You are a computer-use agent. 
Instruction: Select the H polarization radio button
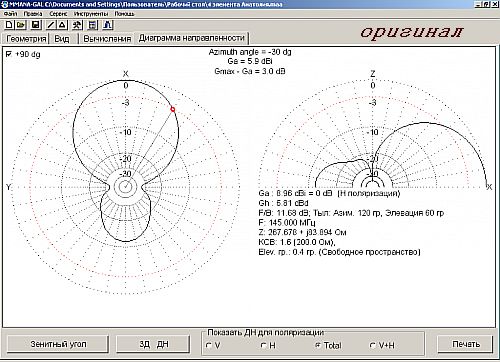[x=264, y=345]
